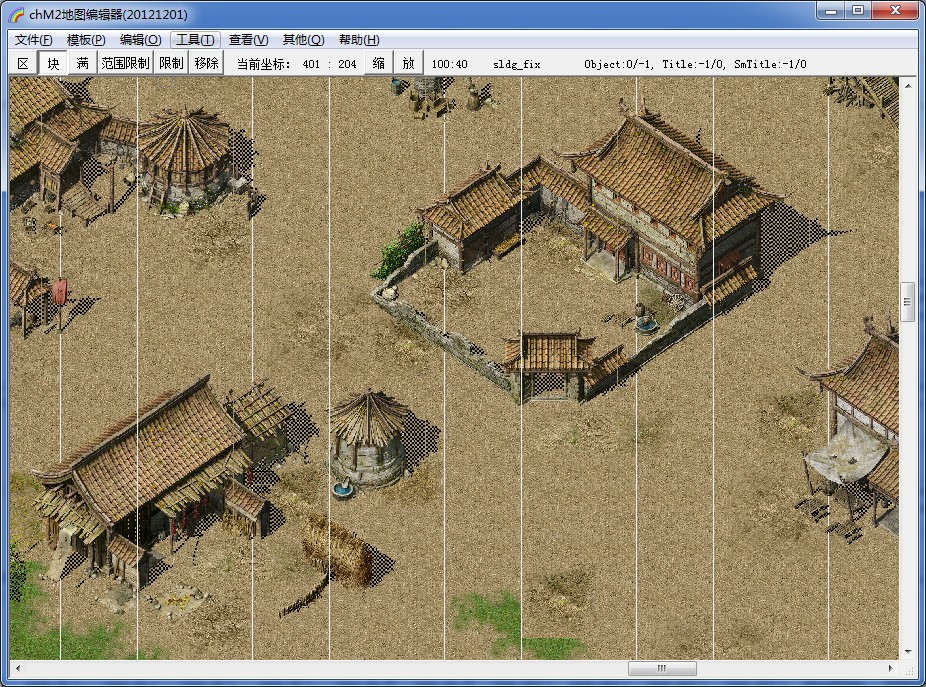Click the 100:40 map size text
The width and height of the screenshot is (926, 687).
pyautogui.click(x=449, y=64)
